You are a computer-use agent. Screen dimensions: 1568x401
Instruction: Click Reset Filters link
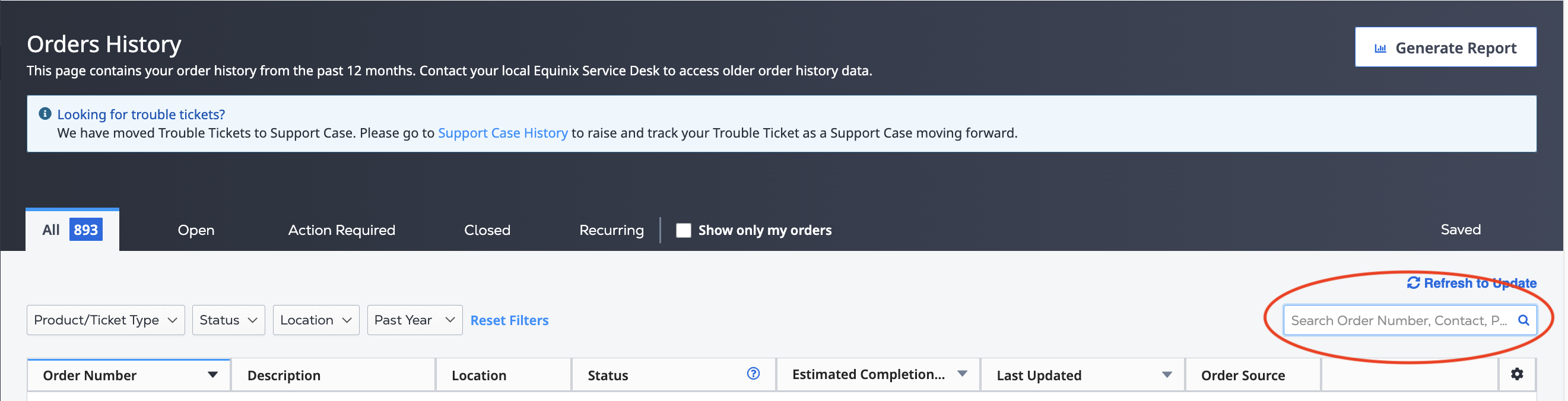[509, 321]
